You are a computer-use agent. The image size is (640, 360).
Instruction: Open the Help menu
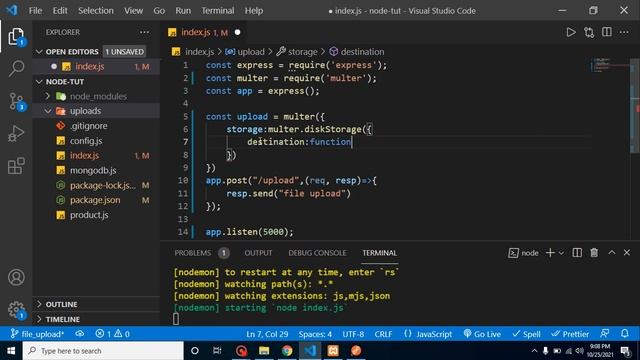point(253,11)
